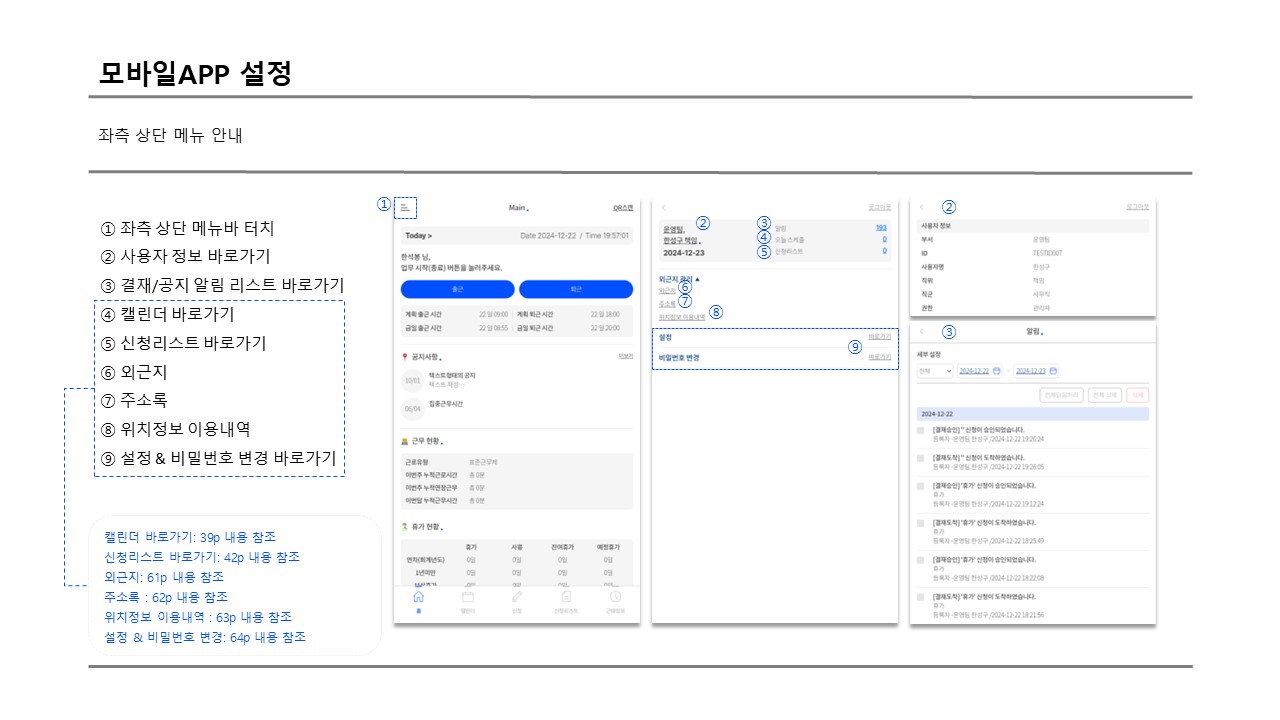Click 로그아웃 on the menu screen

click(880, 207)
